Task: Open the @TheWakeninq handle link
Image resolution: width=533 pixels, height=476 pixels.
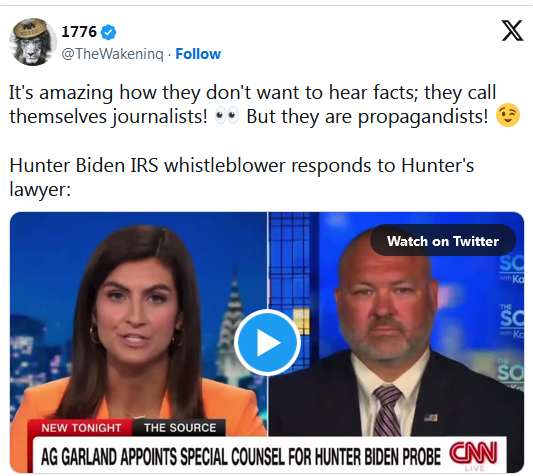Action: click(x=113, y=54)
